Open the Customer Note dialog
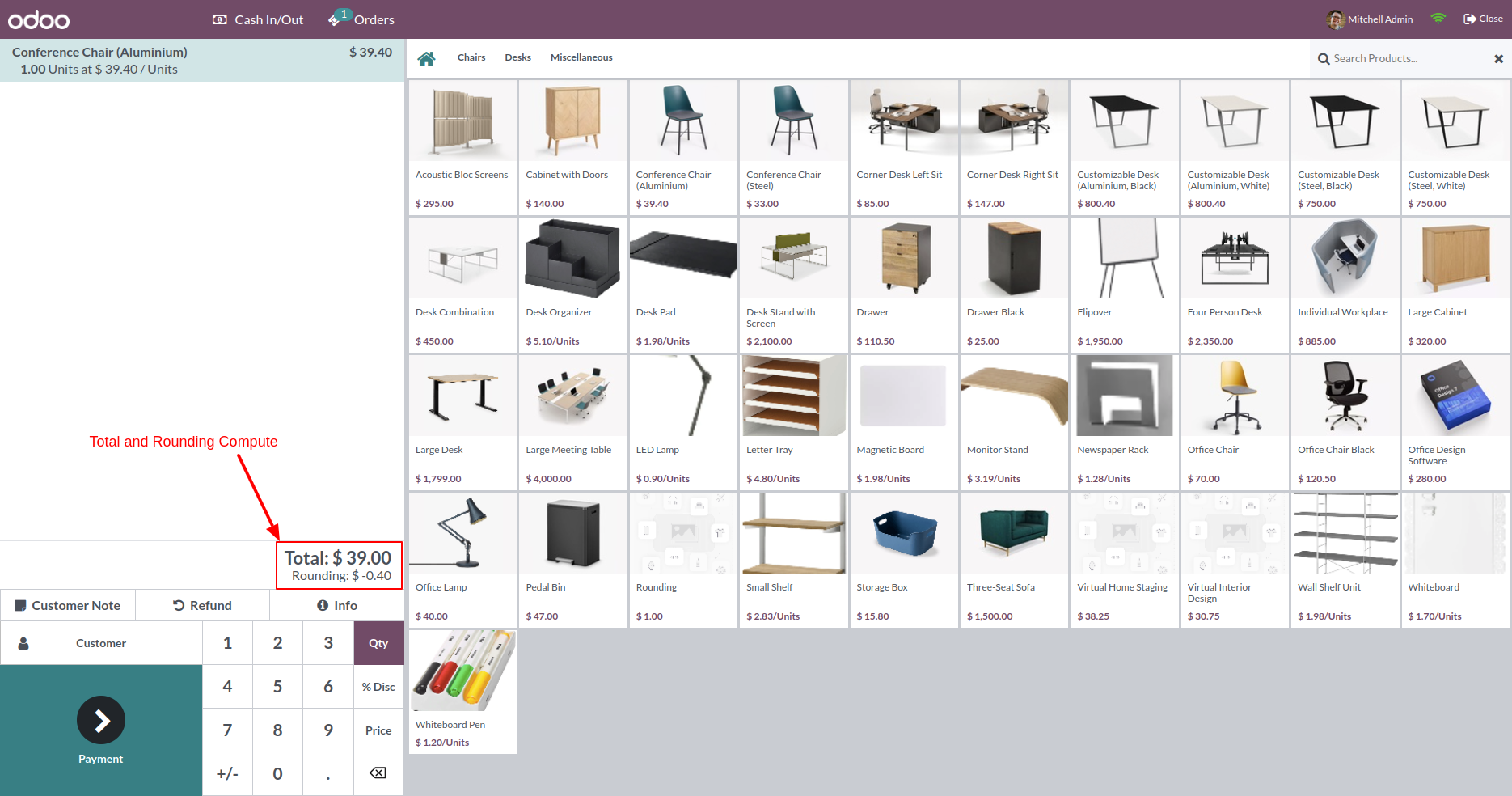The image size is (1512, 796). tap(68, 605)
